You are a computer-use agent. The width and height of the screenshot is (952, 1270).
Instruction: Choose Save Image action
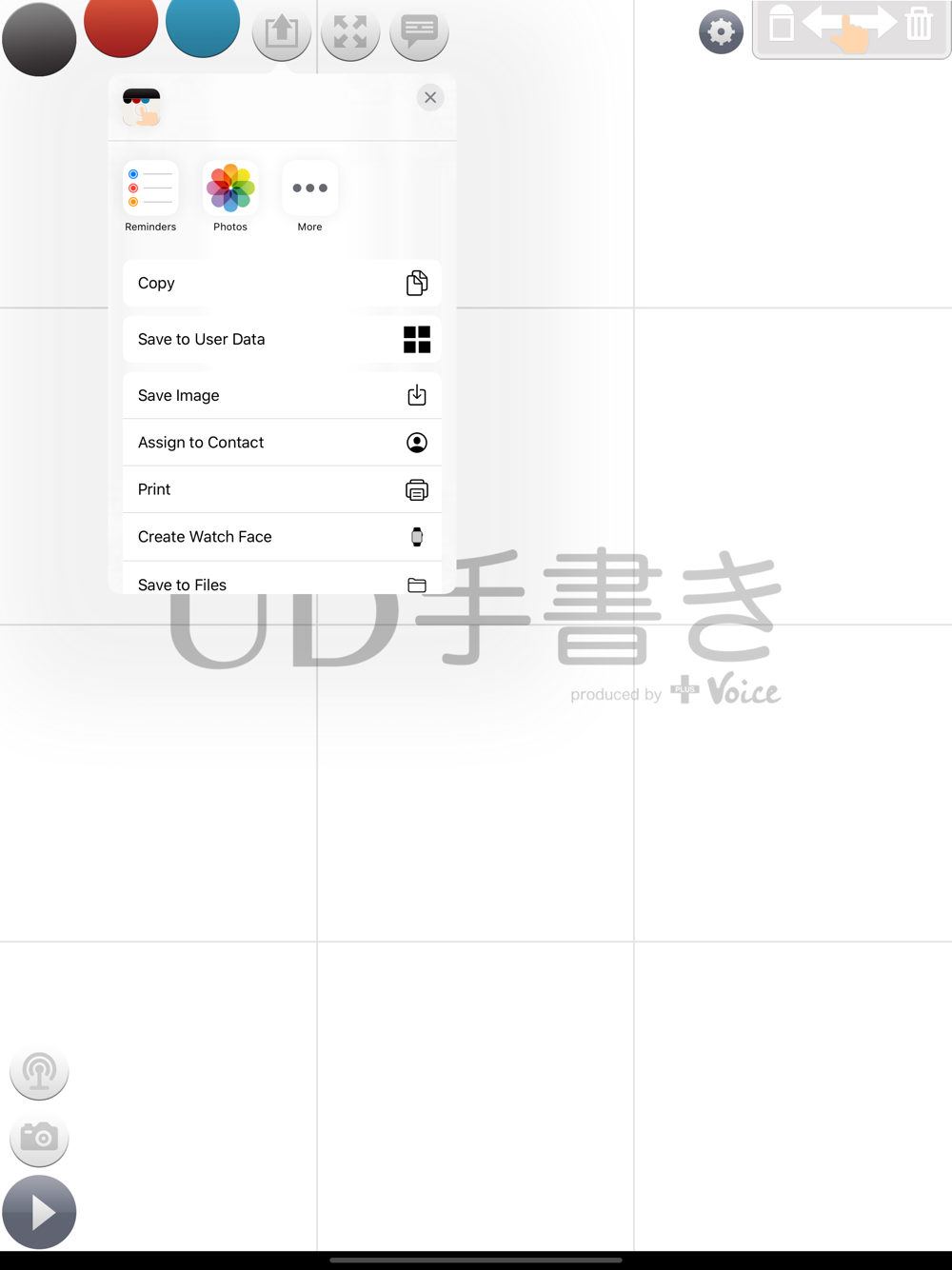click(x=282, y=395)
